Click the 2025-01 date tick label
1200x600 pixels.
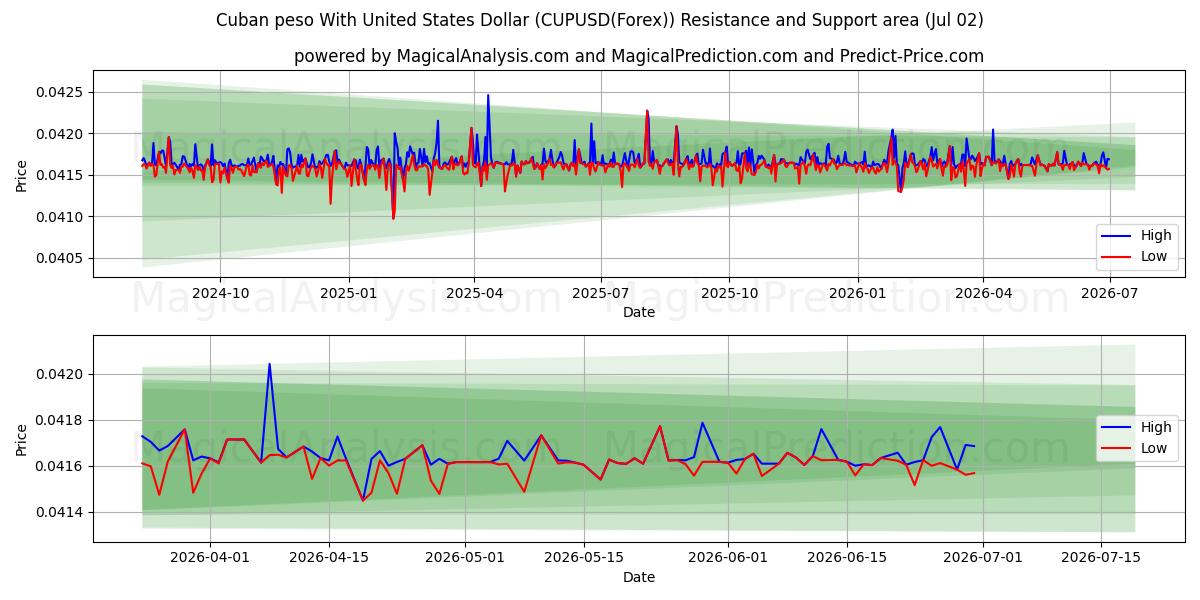[x=349, y=293]
